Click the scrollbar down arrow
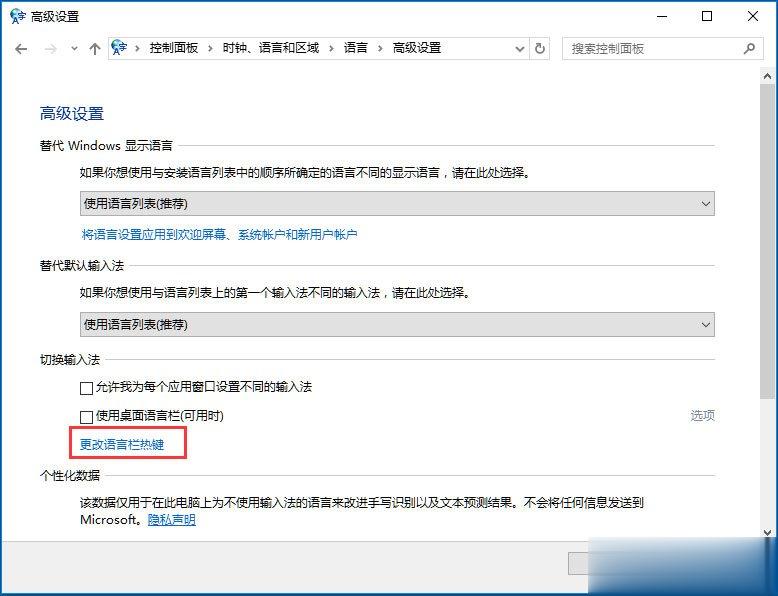778x596 pixels. coord(767,532)
